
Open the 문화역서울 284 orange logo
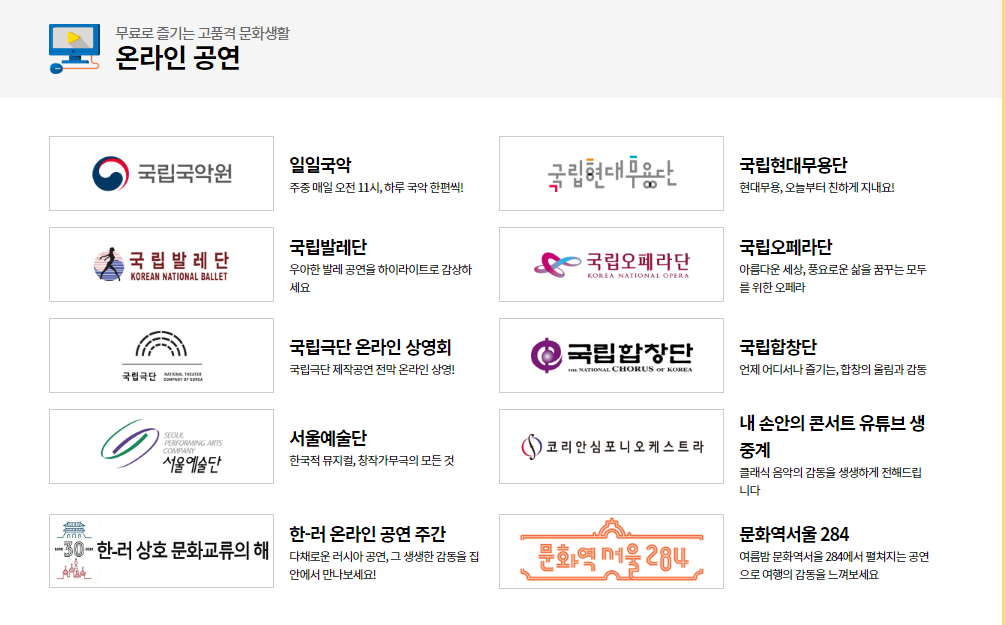click(x=611, y=551)
